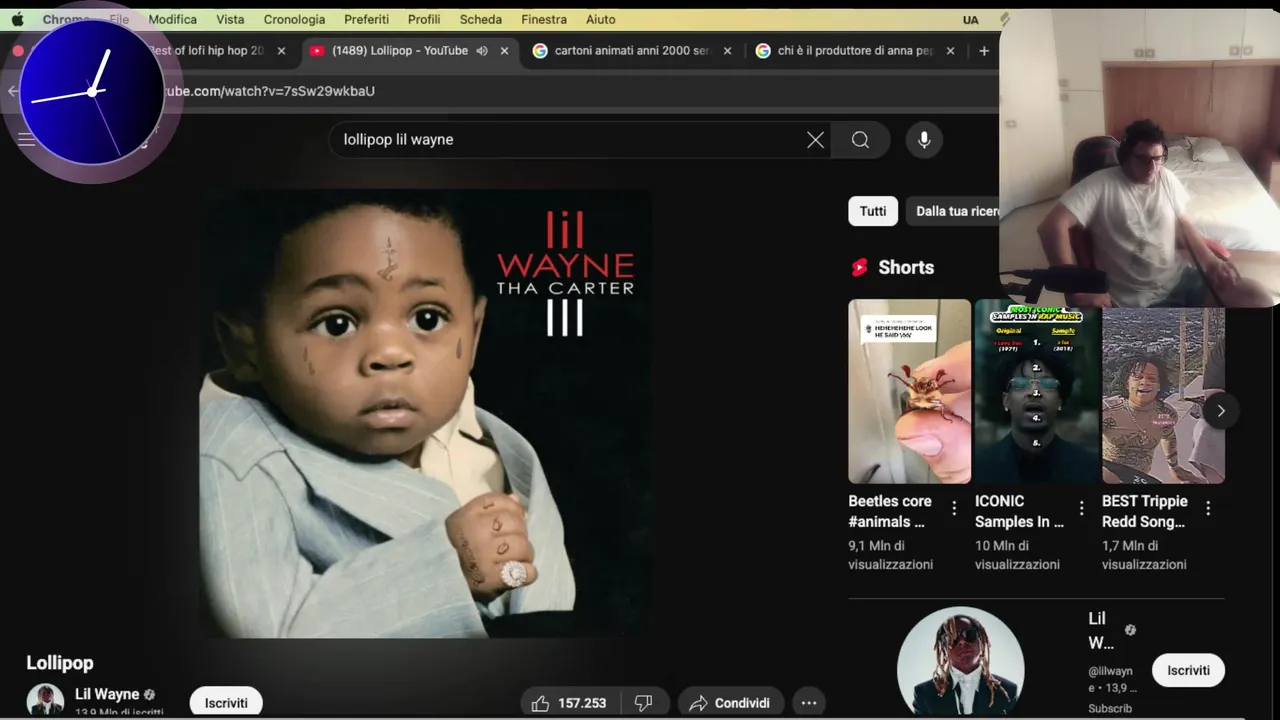This screenshot has width=1280, height=720.
Task: Open the Lil Wayne channel name link
Action: [x=107, y=694]
